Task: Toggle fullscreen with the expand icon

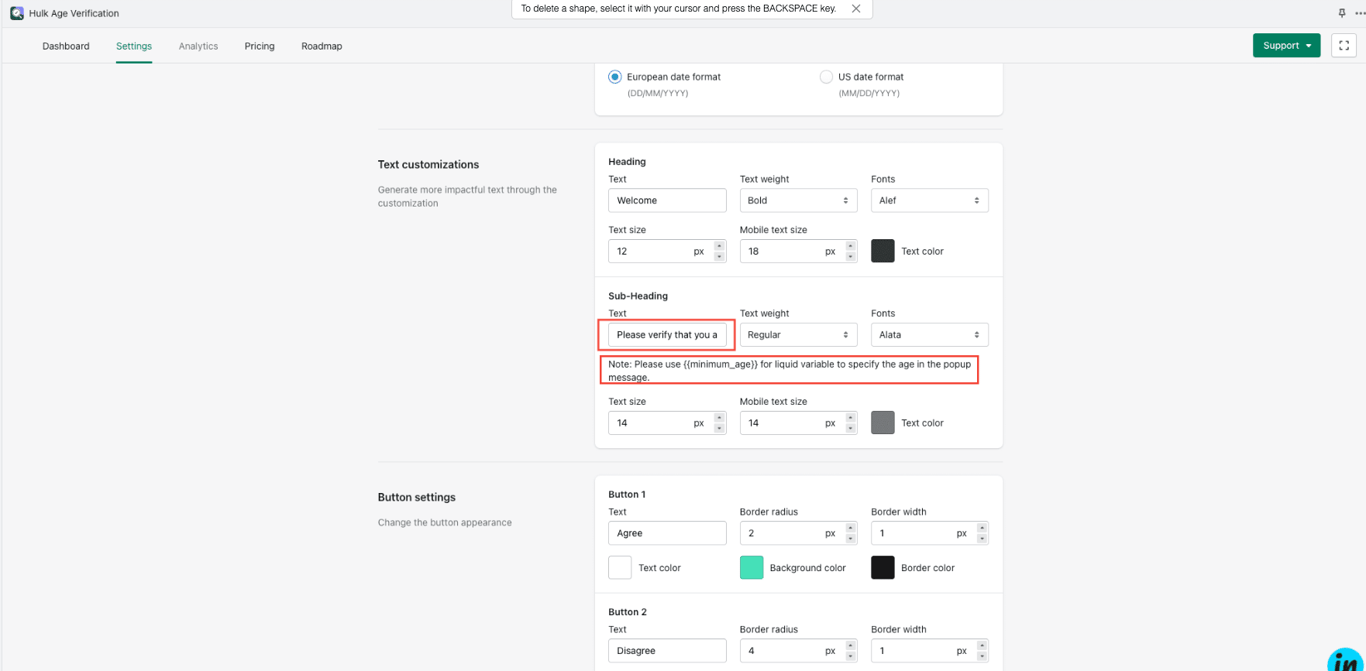Action: click(1344, 45)
